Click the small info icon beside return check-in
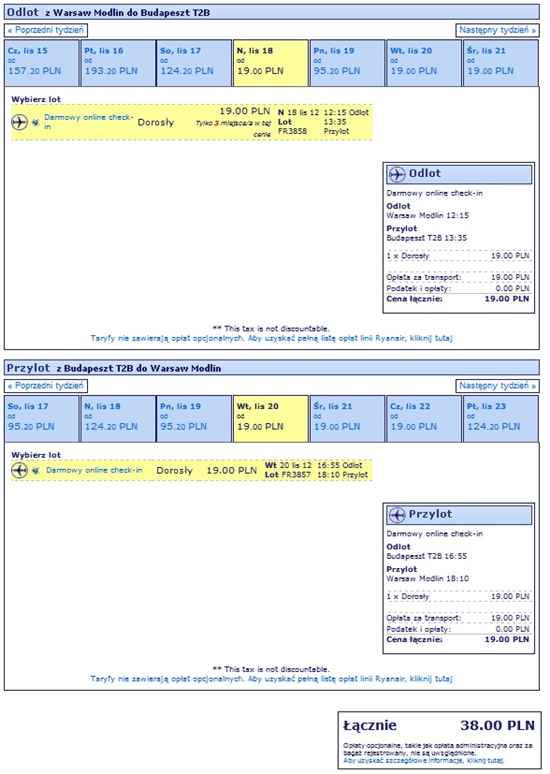This screenshot has height=774, width=550. click(36, 470)
